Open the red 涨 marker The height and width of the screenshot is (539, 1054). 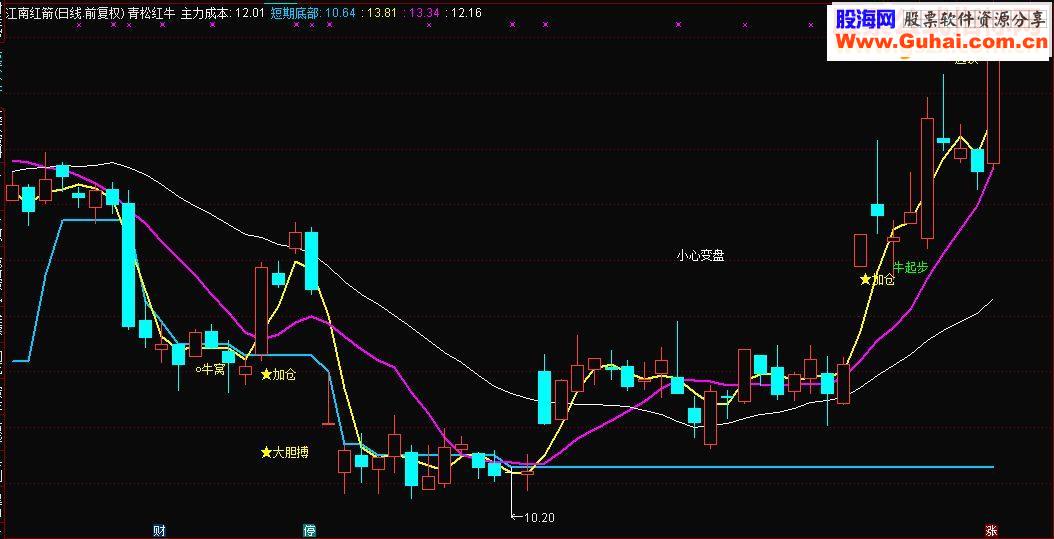(x=991, y=531)
